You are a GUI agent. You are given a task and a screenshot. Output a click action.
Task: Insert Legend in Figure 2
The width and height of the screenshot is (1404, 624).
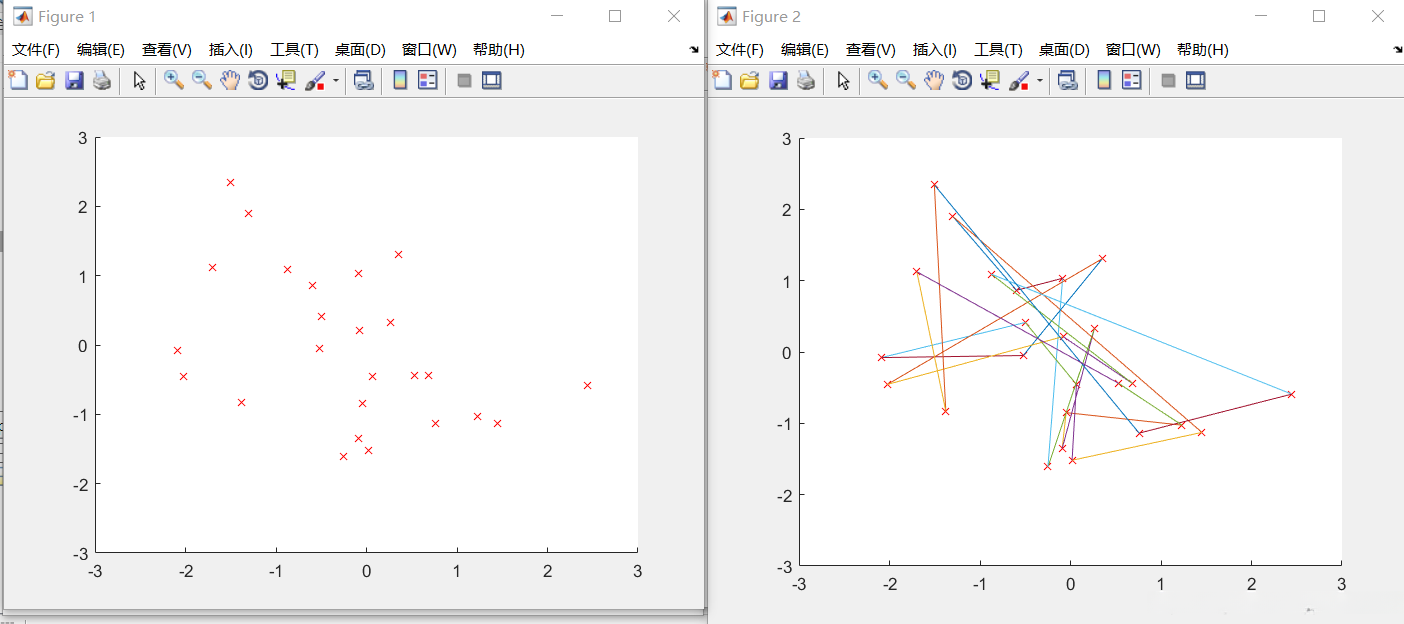(x=1131, y=81)
